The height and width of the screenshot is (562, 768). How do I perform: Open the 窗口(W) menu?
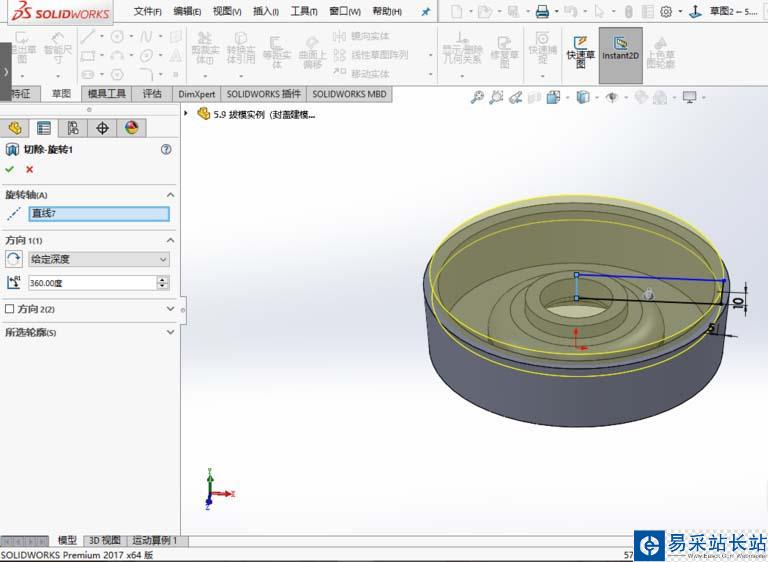(x=345, y=11)
